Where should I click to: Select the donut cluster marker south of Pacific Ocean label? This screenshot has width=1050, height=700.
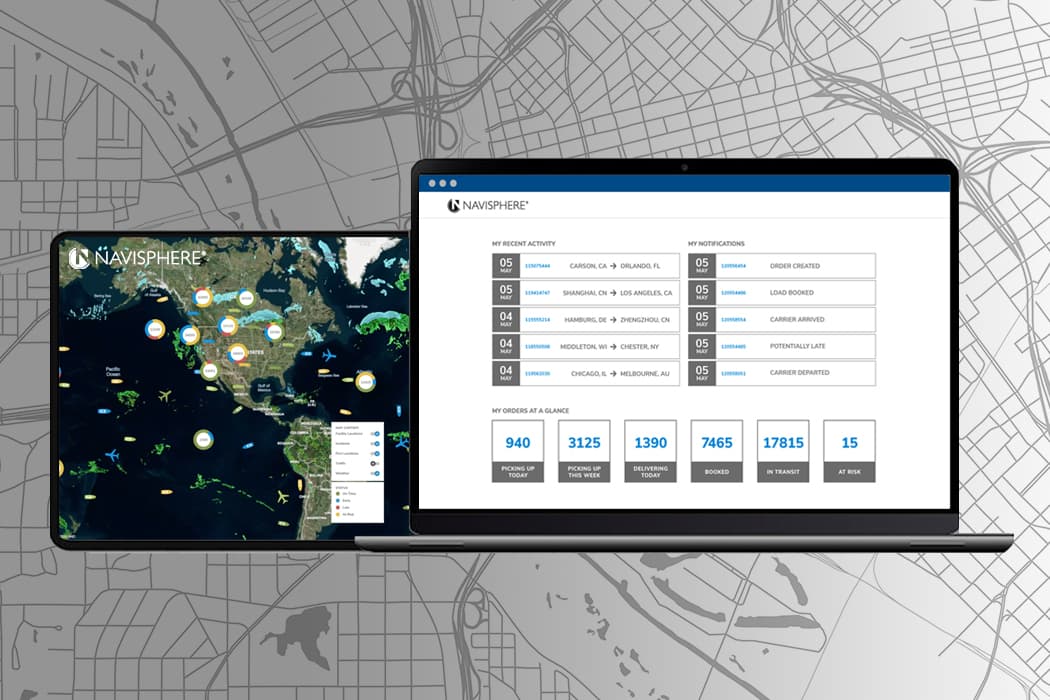tap(204, 437)
